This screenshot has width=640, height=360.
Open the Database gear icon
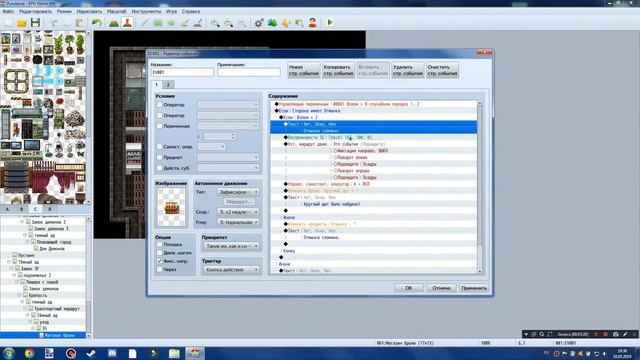(x=259, y=22)
